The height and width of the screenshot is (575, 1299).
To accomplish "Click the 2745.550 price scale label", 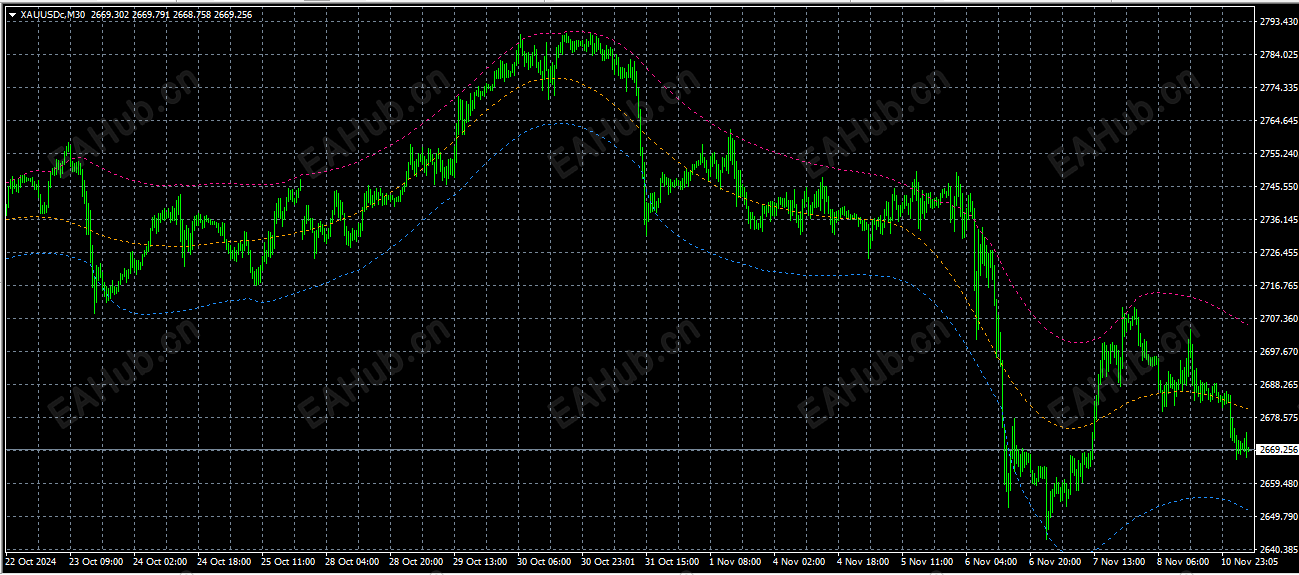I will coord(1277,187).
